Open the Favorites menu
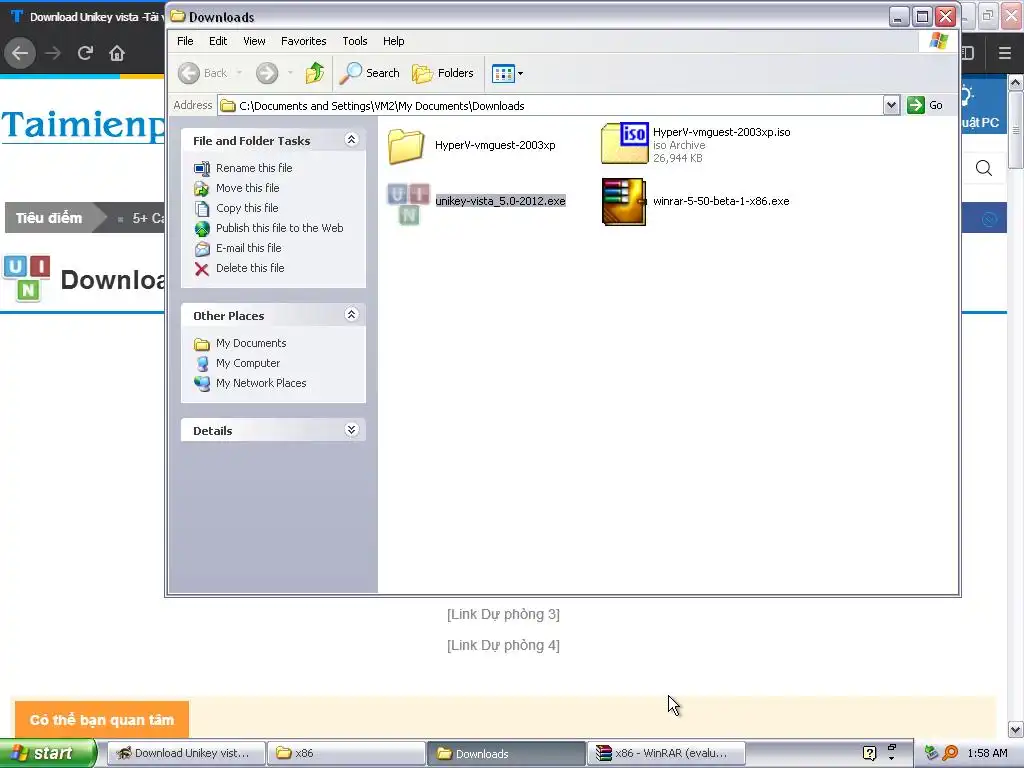The width and height of the screenshot is (1024, 768). pos(304,41)
